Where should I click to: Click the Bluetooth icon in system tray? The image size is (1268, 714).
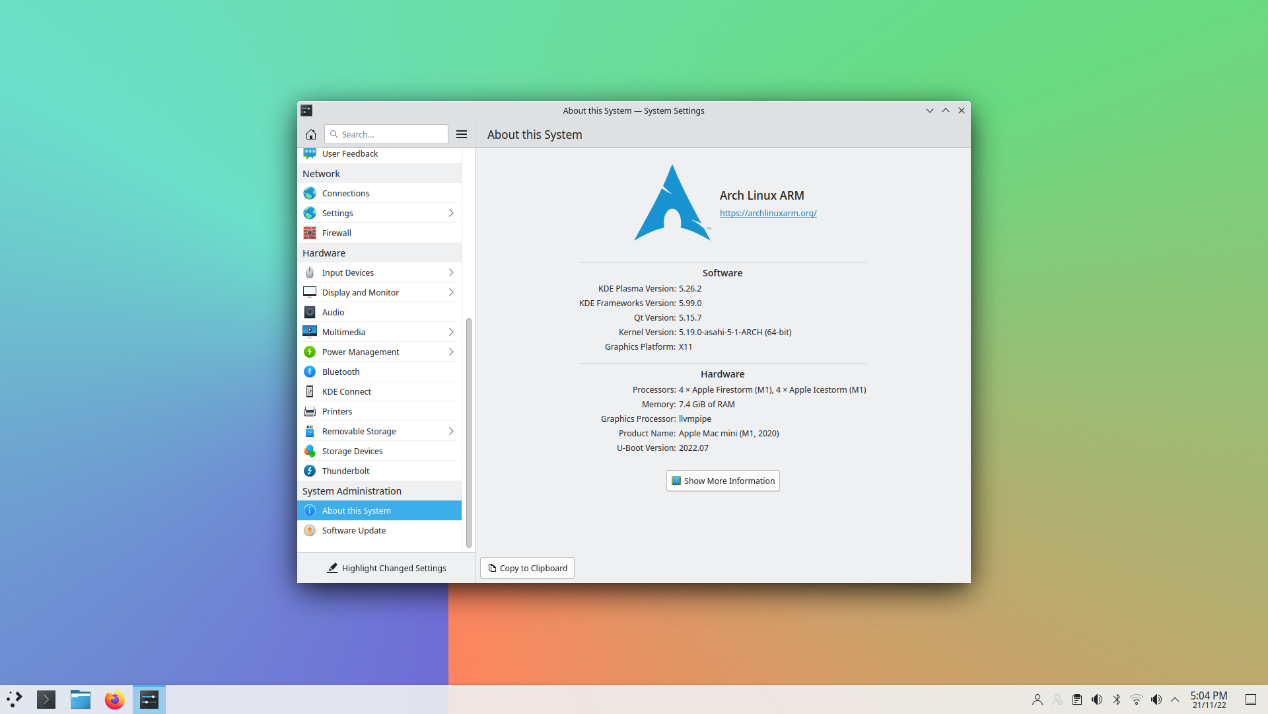pyautogui.click(x=1116, y=699)
